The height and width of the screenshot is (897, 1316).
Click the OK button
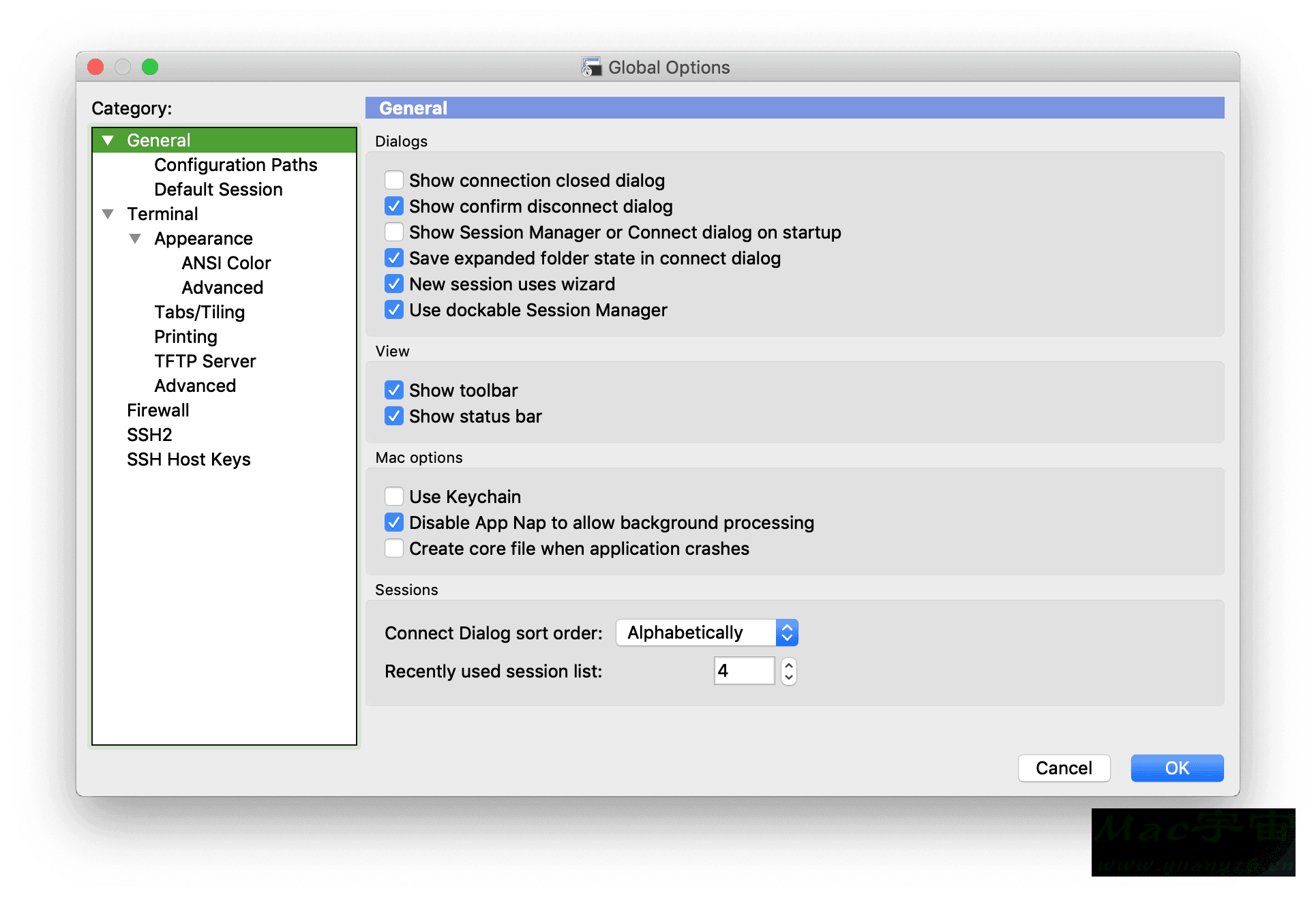[x=1176, y=767]
